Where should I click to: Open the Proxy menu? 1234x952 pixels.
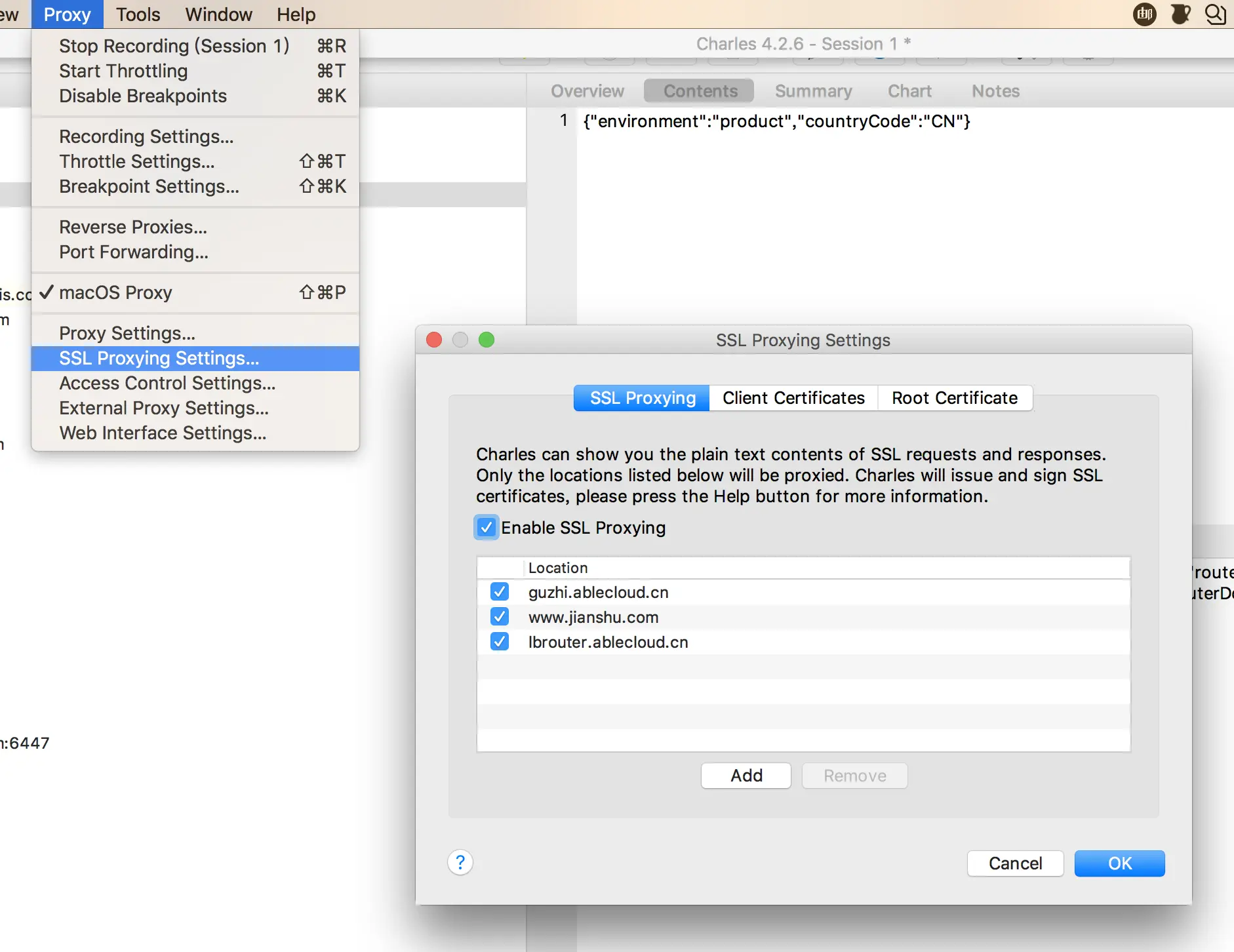coord(67,14)
